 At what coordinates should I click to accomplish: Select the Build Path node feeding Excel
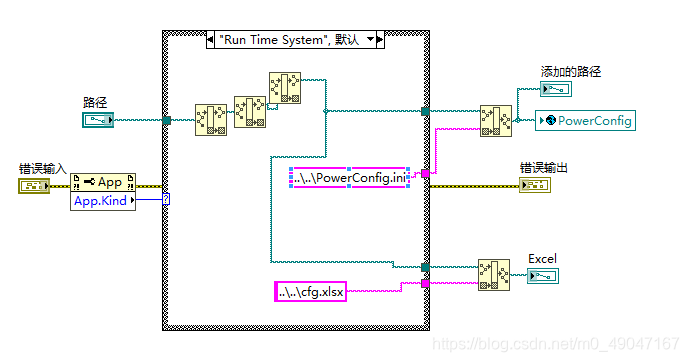[x=494, y=275]
